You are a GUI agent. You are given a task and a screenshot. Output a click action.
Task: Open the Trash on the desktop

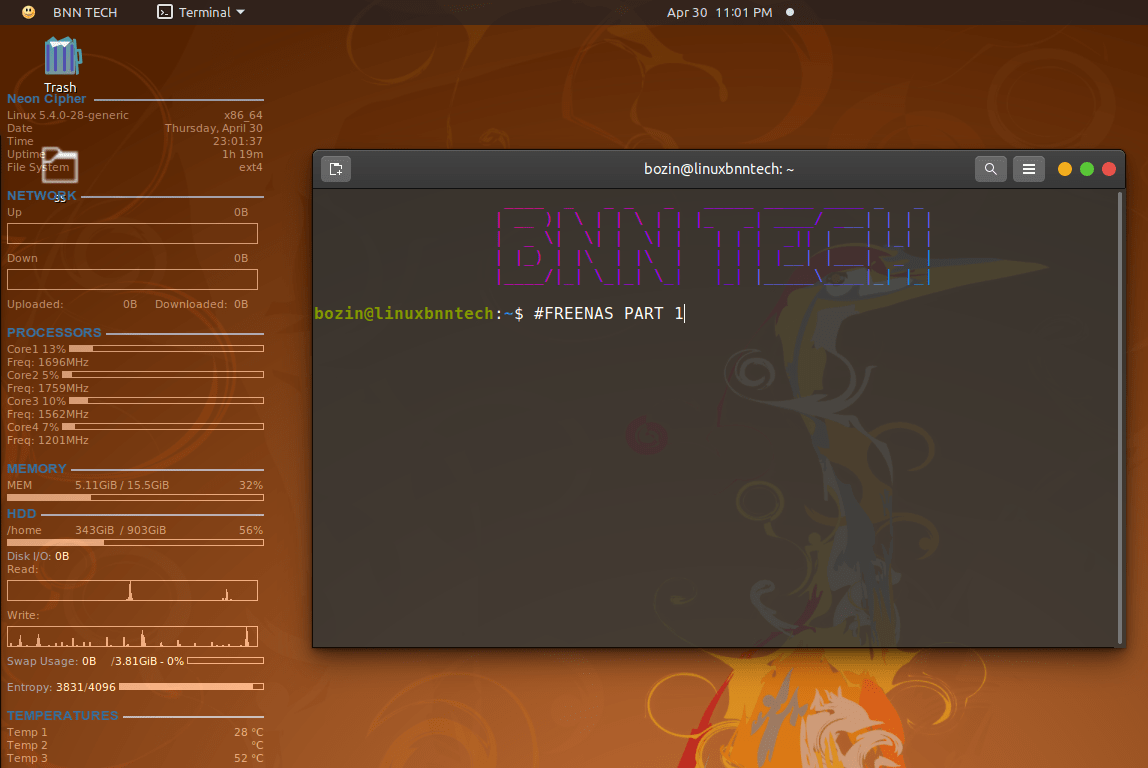[60, 55]
